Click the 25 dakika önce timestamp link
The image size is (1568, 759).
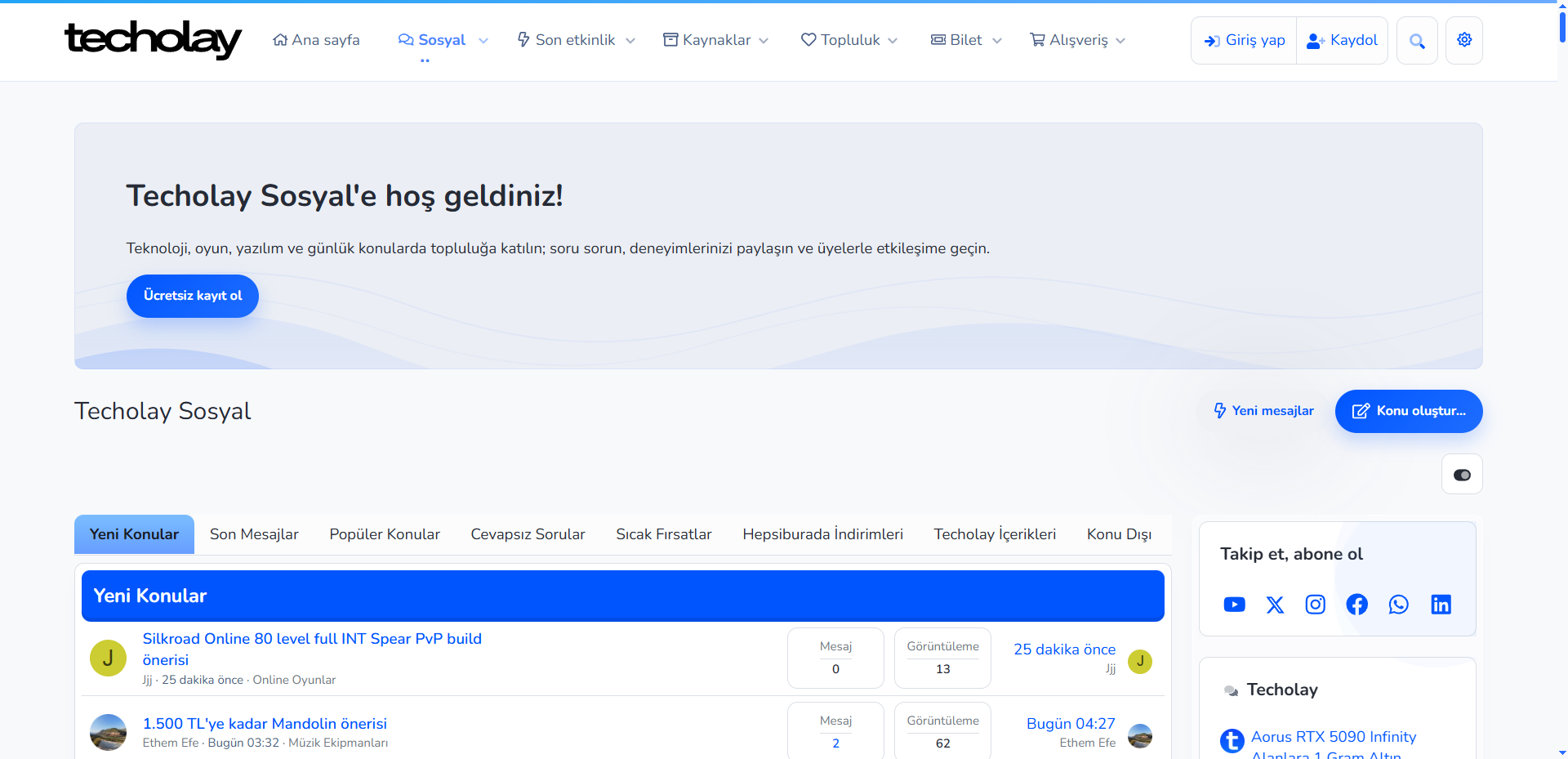[x=1064, y=650]
